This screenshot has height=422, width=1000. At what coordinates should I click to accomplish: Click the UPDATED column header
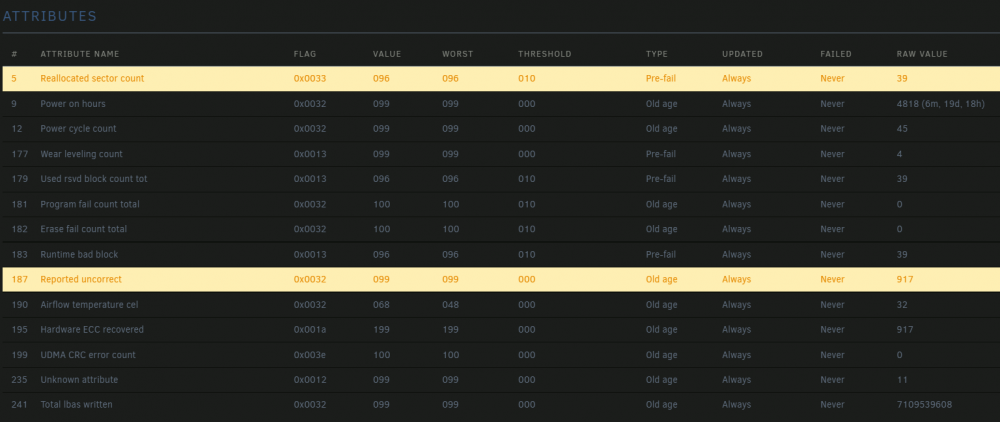(742, 54)
